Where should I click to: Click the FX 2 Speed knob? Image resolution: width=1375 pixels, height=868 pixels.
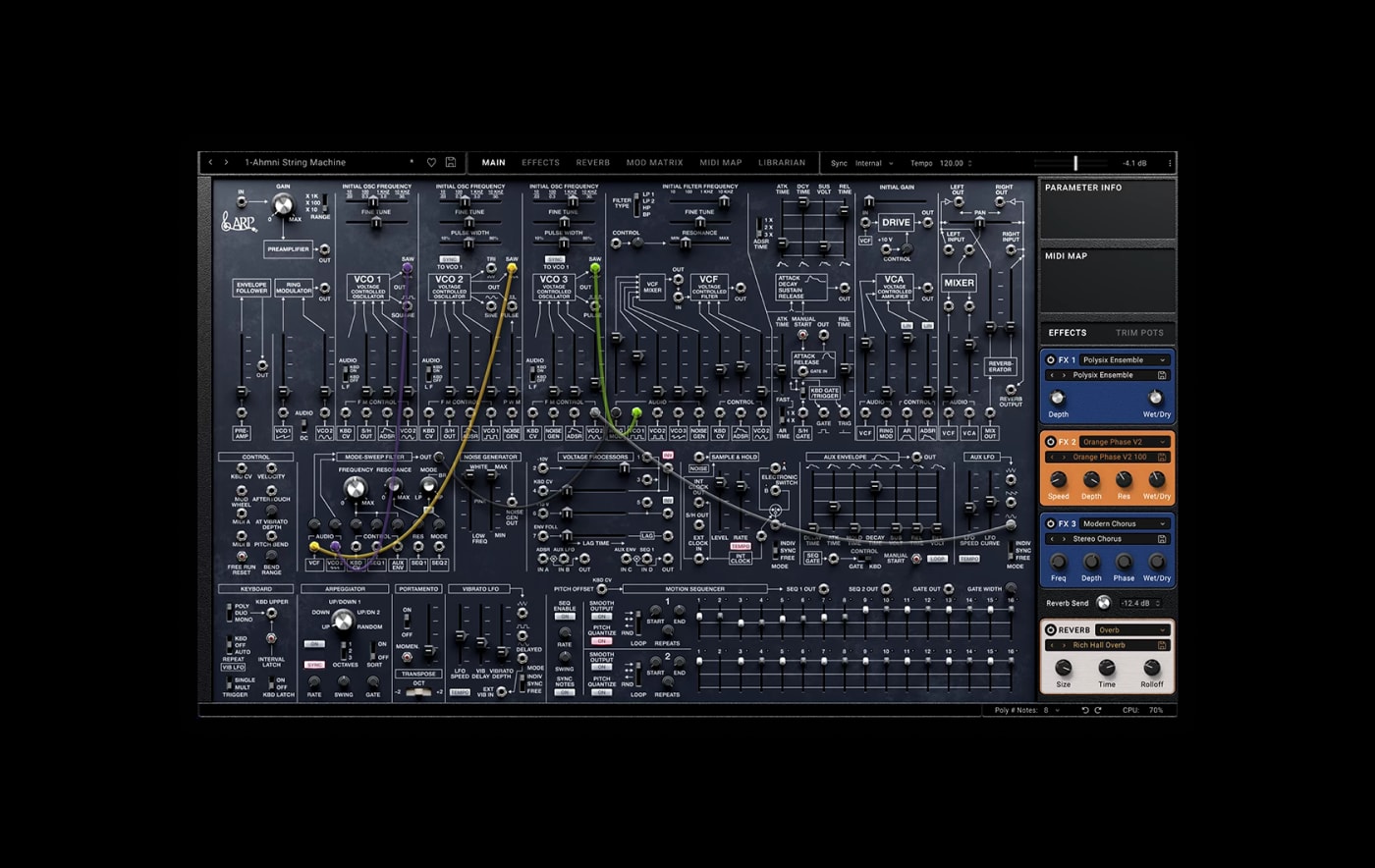[1058, 479]
